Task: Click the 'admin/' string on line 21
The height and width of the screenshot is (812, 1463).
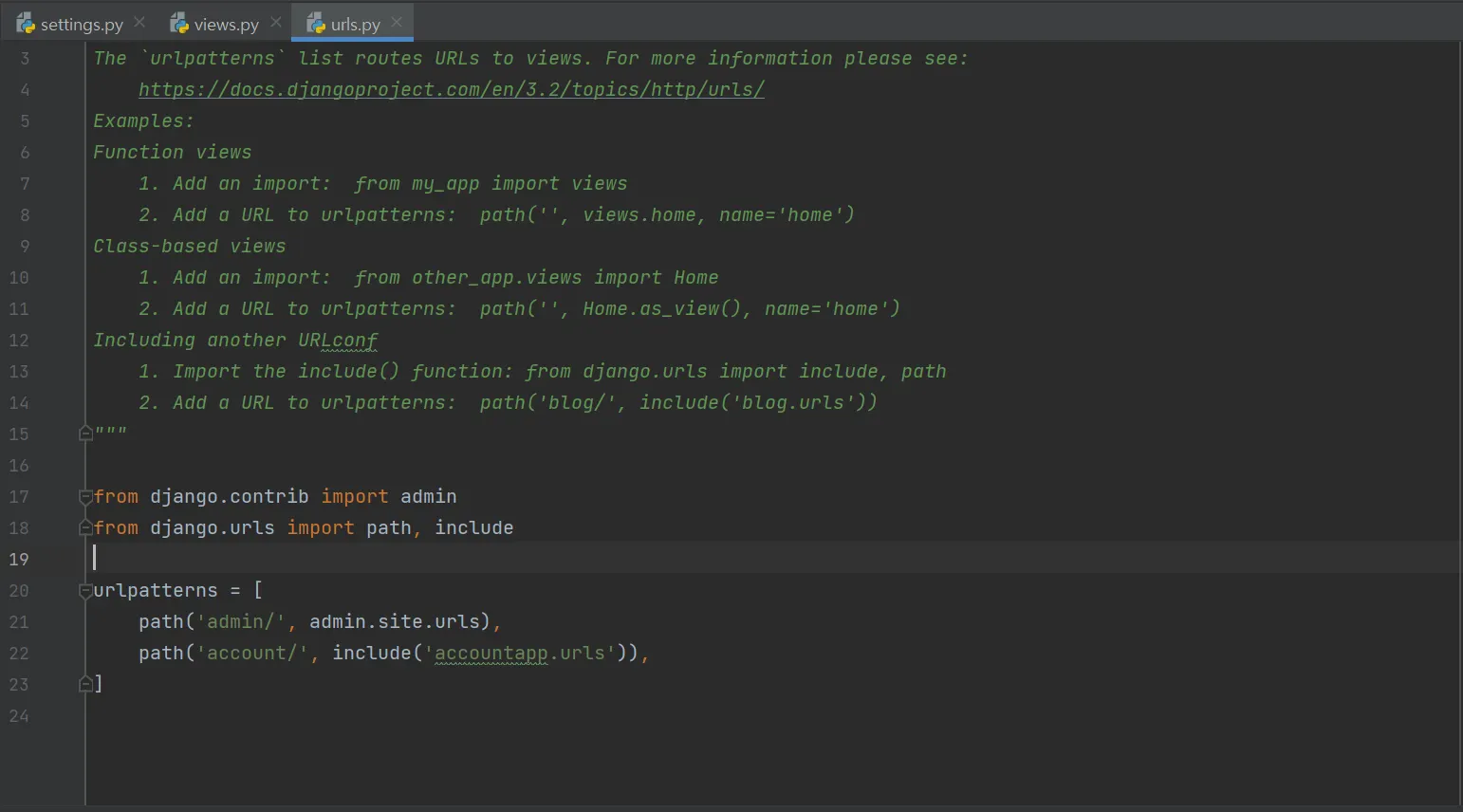Action: pos(241,622)
